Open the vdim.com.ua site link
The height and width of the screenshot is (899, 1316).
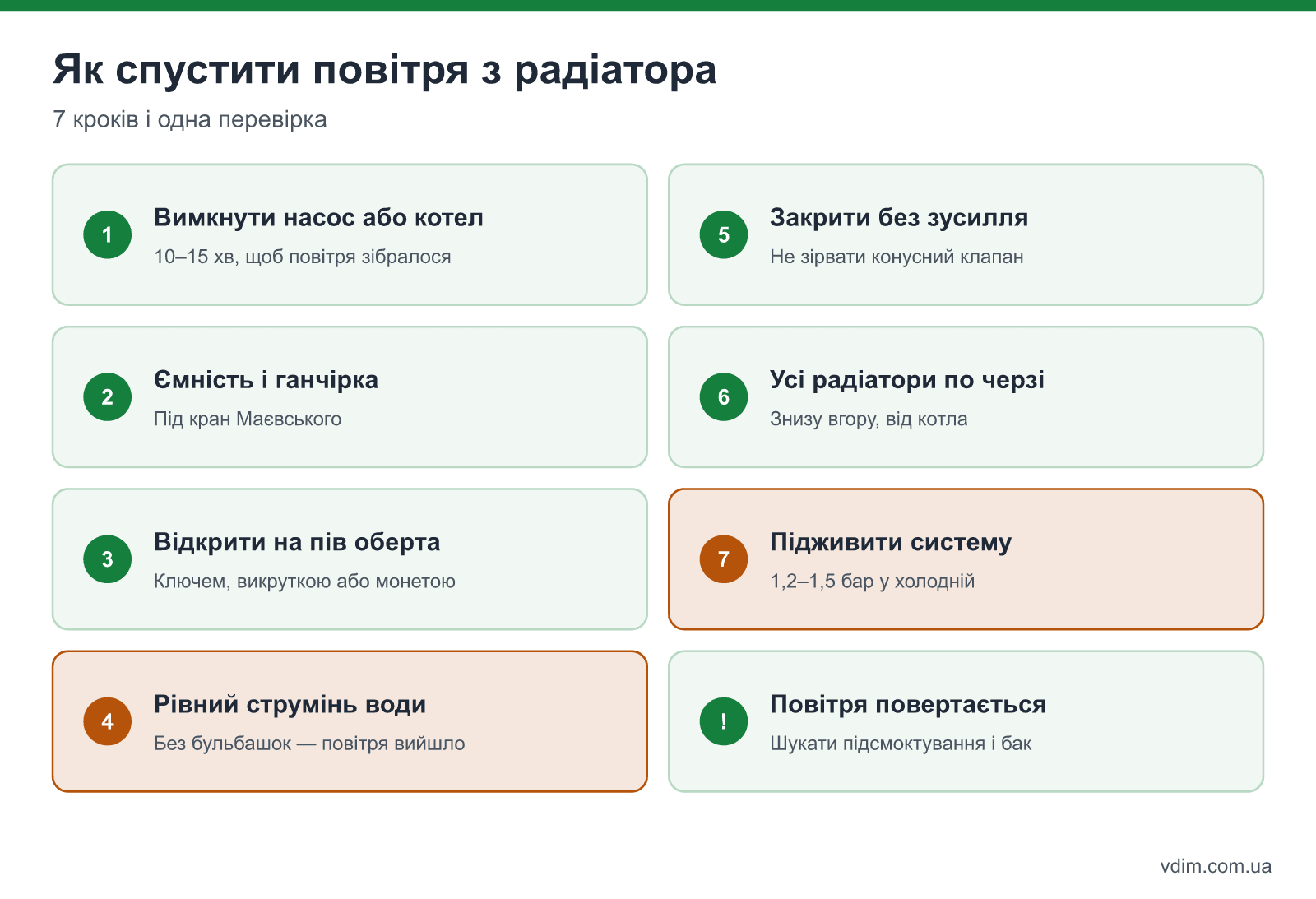[x=1216, y=866]
